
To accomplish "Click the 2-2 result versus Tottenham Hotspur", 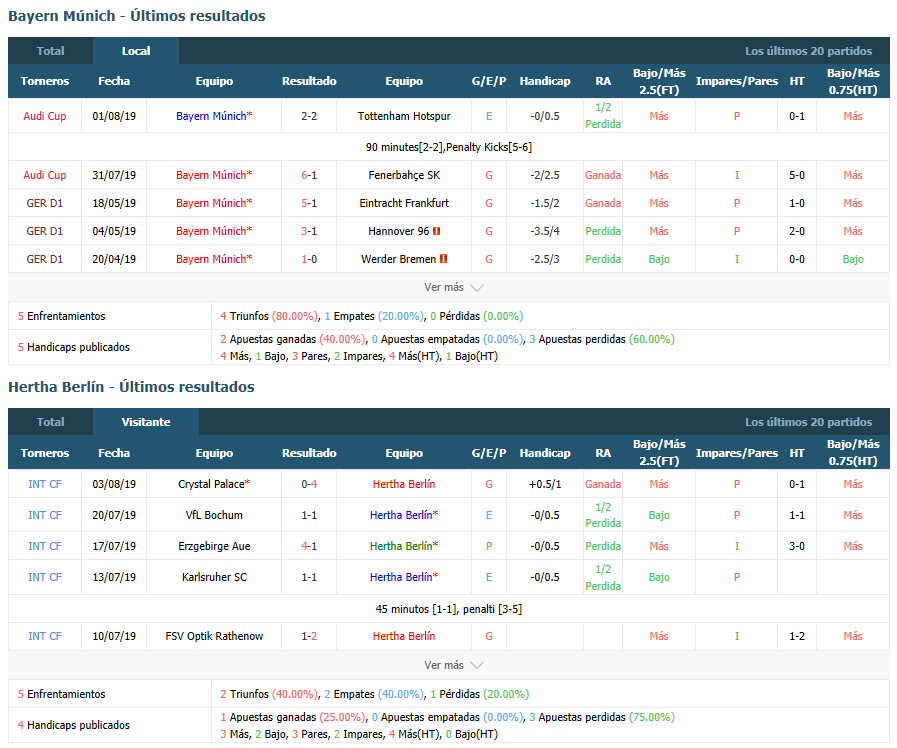I will 309,116.
